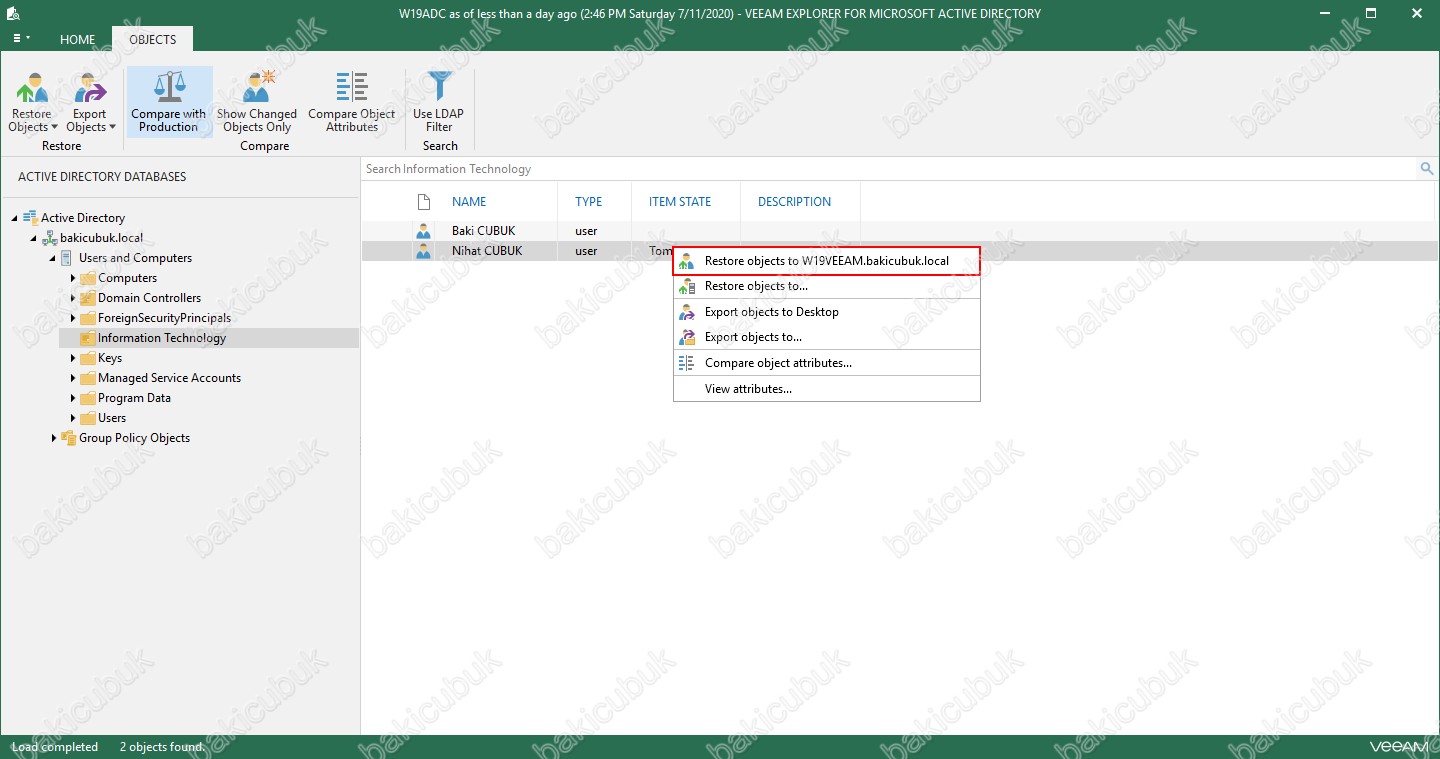
Task: Sort by the TYPE column header
Action: 589,202
